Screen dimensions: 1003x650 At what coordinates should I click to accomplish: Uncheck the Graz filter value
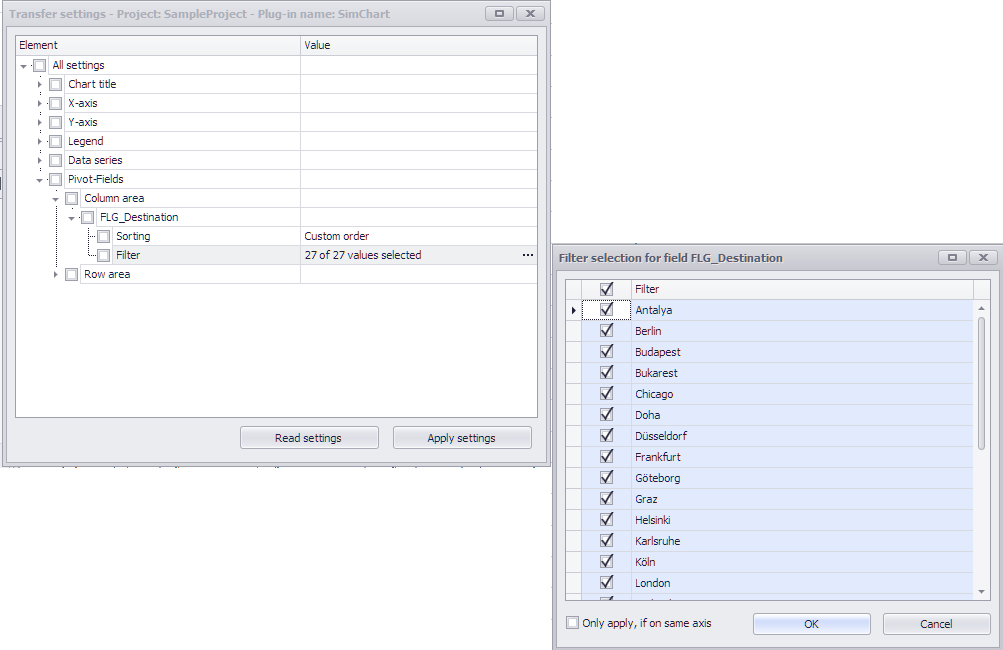606,498
